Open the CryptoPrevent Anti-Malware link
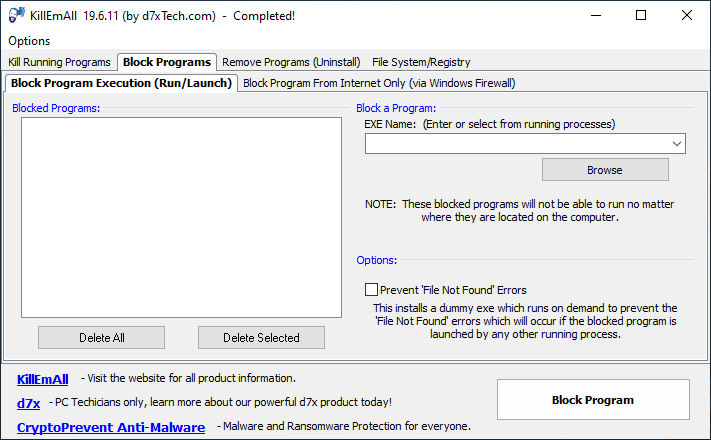 click(111, 427)
